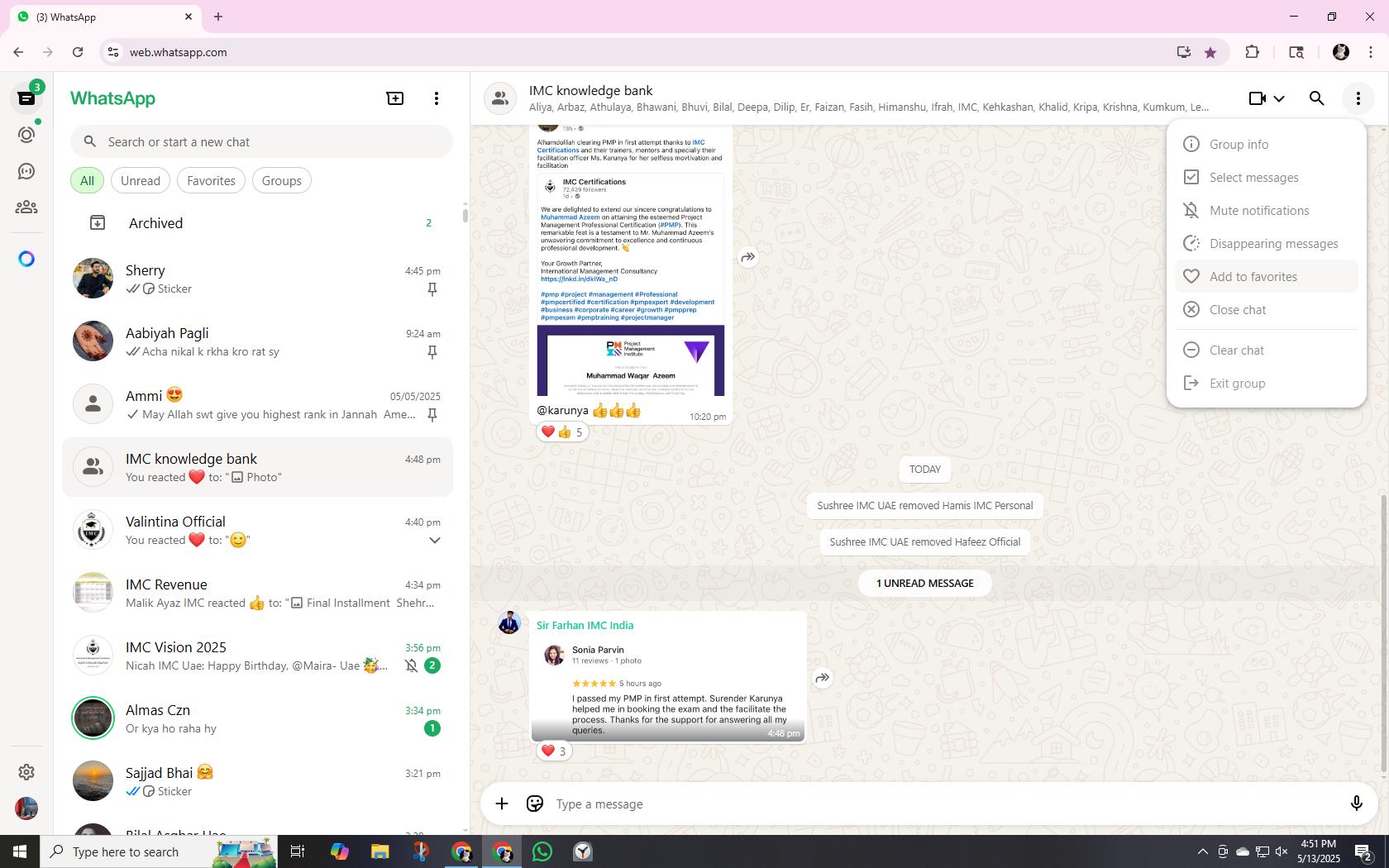Reload the page in Chrome

pos(78,52)
